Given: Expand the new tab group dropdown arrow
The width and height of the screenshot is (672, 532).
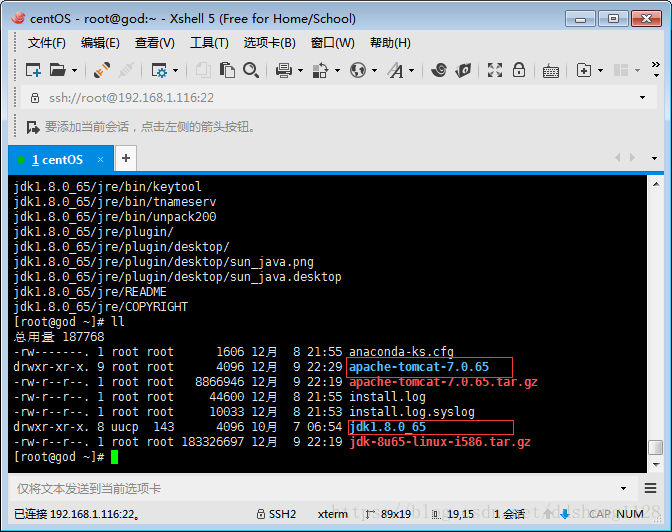Looking at the screenshot, I should click(x=600, y=70).
